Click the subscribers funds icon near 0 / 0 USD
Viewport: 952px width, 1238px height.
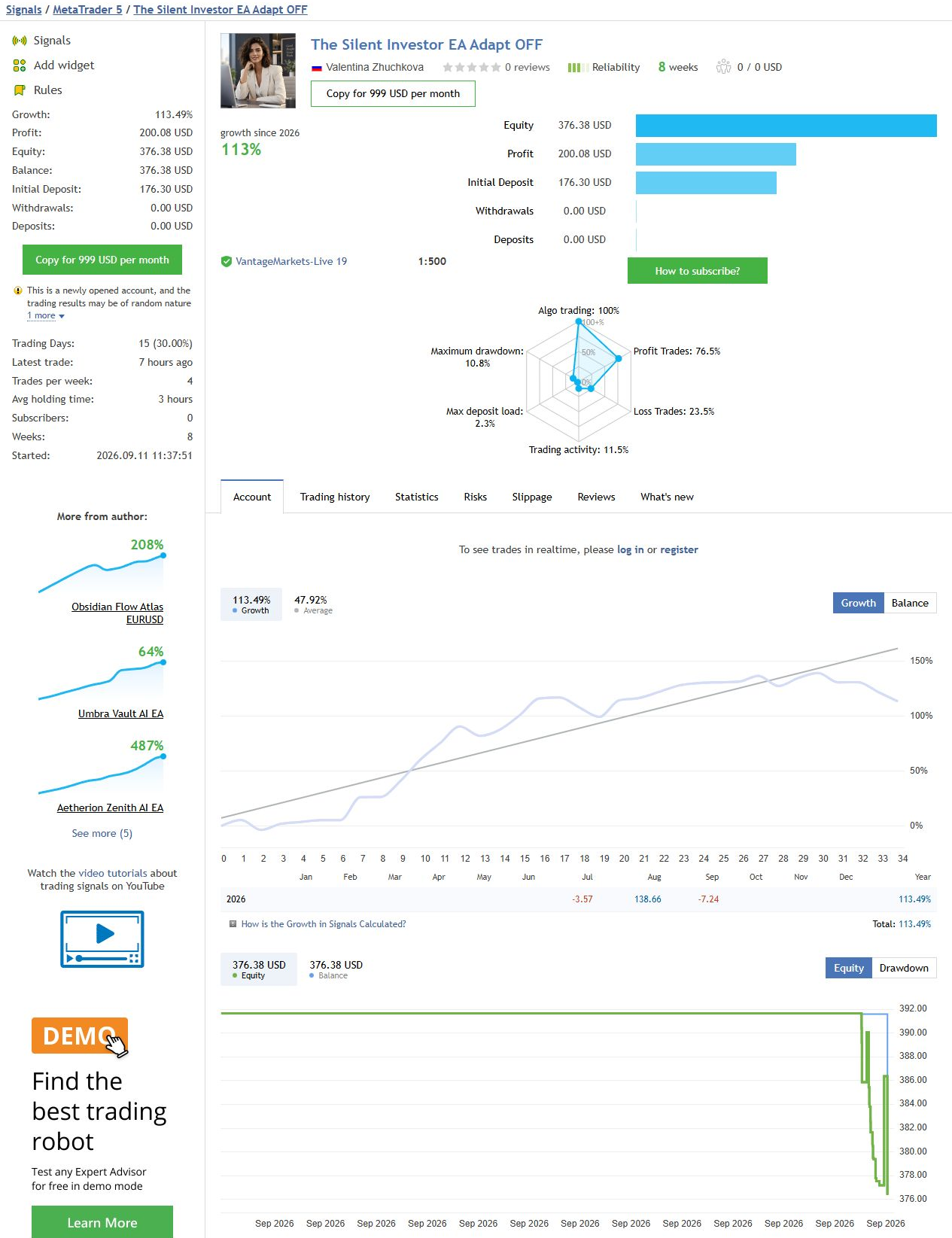[x=723, y=67]
